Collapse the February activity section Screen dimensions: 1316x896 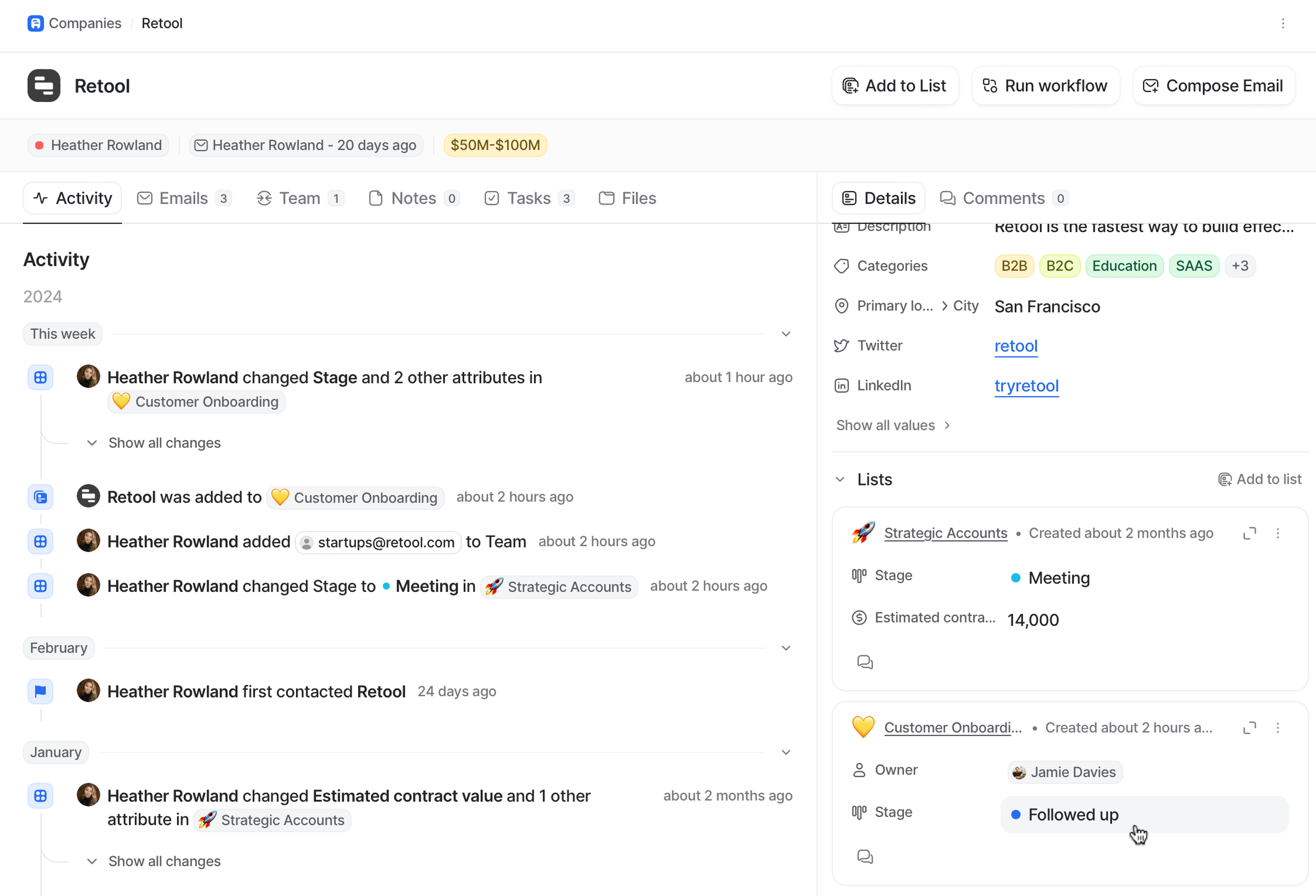pos(785,648)
